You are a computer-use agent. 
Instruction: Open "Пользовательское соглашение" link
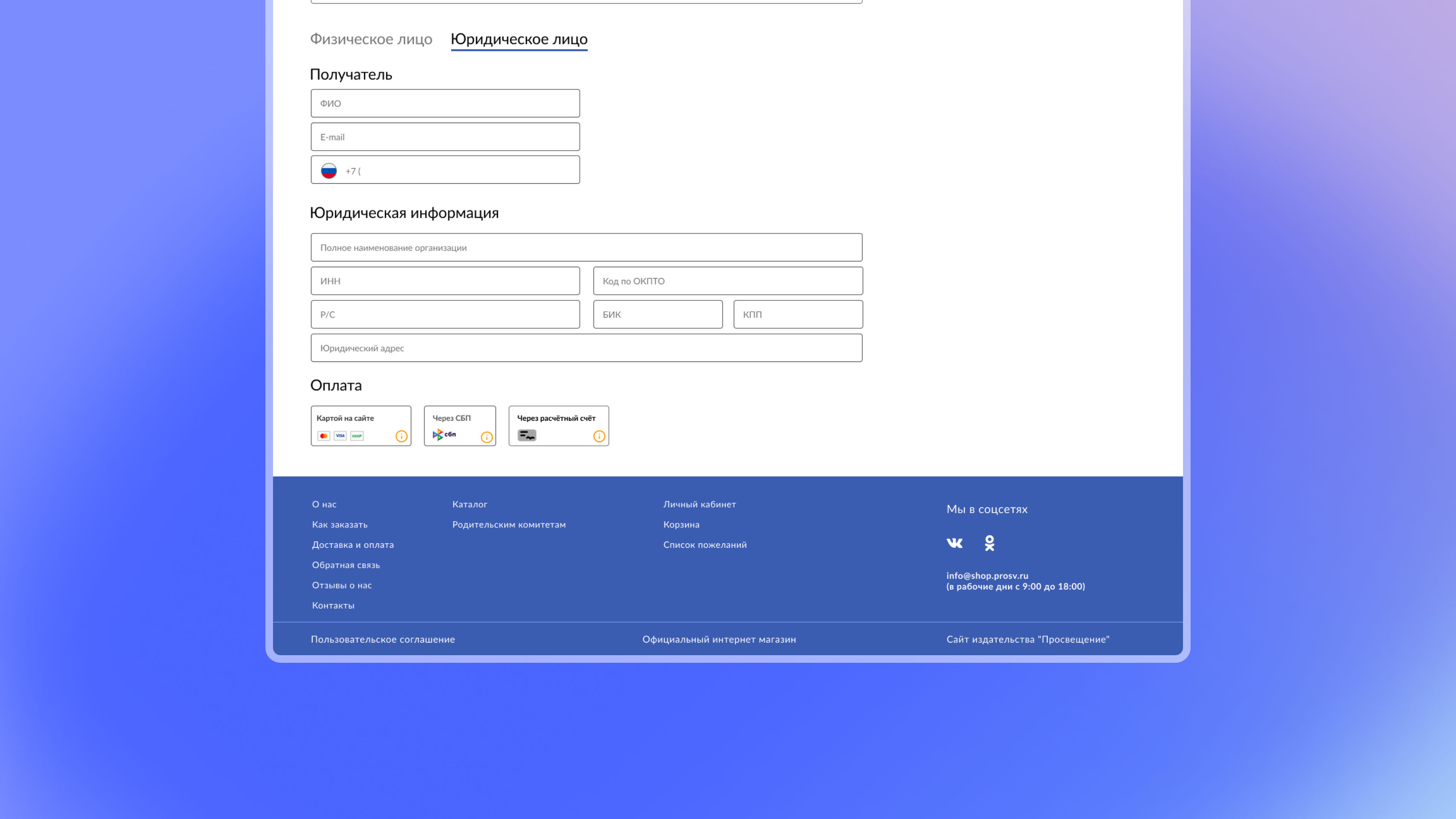383,639
